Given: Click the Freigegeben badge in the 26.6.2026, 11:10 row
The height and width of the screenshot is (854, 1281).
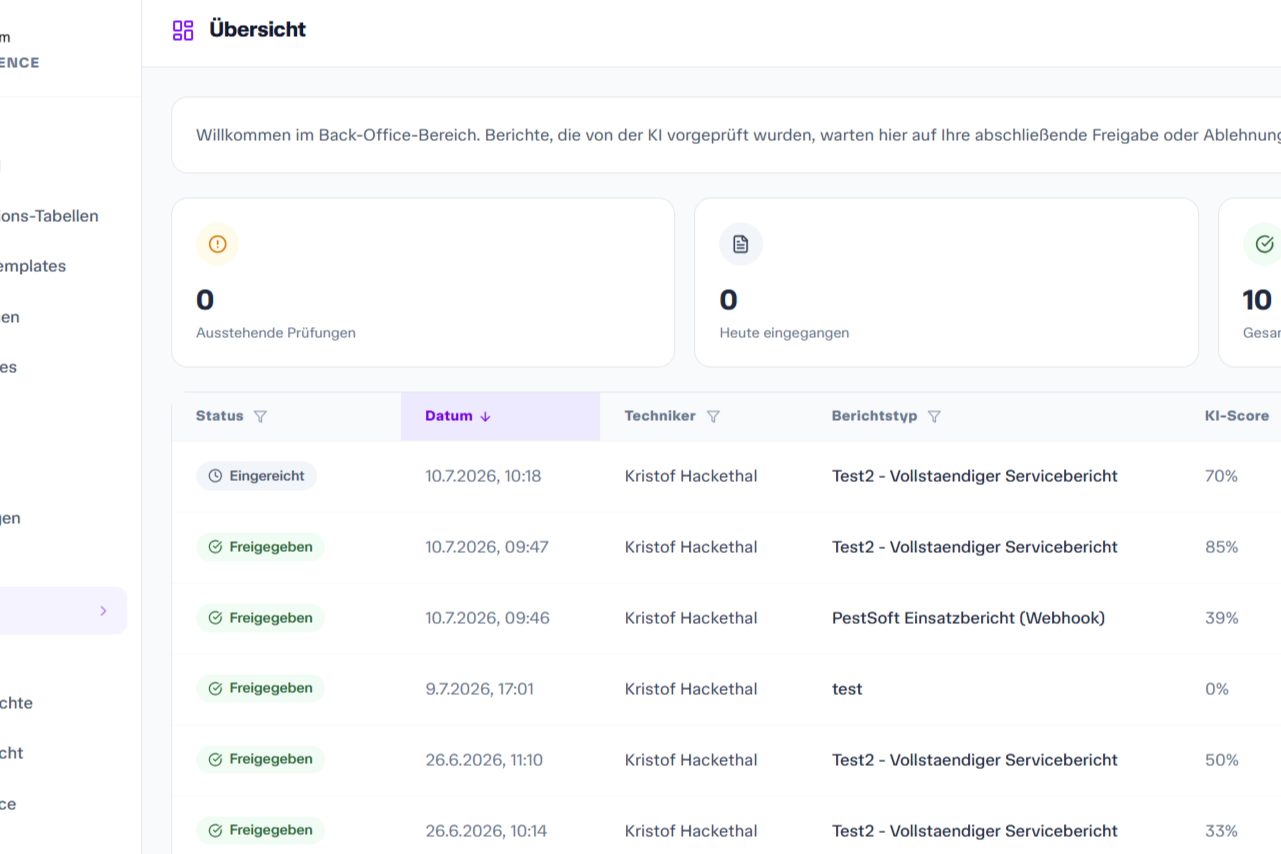Looking at the screenshot, I should [260, 759].
